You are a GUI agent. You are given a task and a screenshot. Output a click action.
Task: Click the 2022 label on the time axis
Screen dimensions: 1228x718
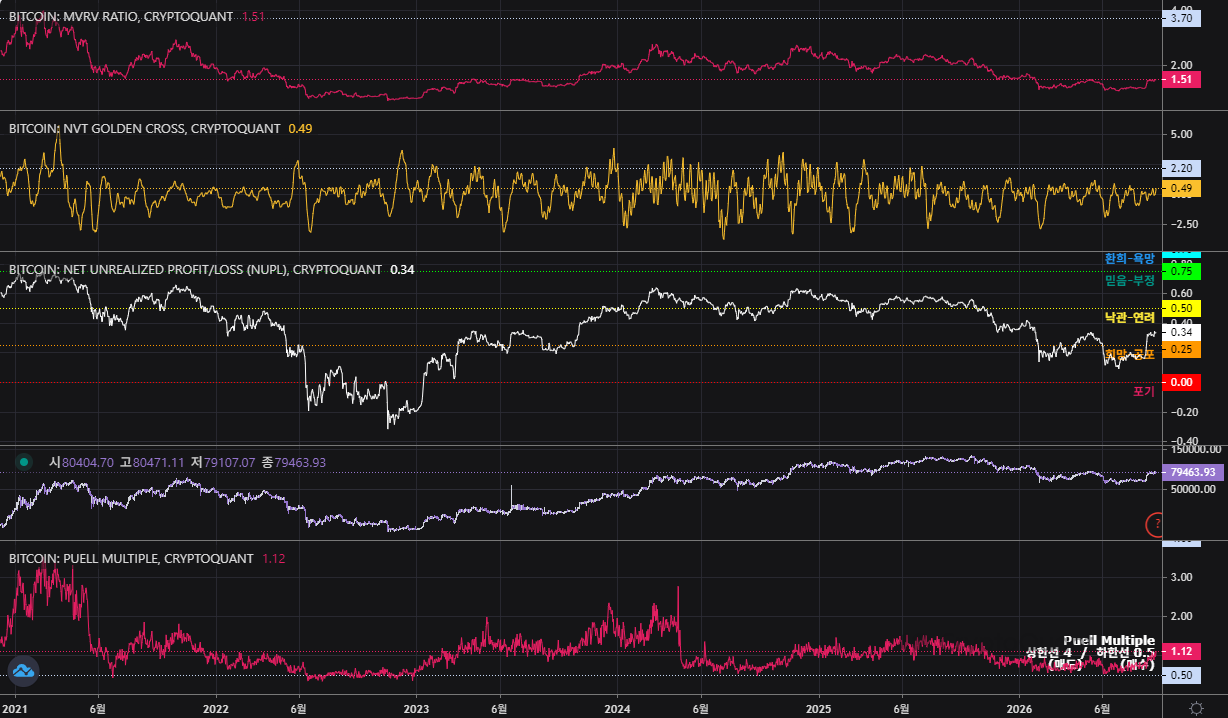click(215, 708)
